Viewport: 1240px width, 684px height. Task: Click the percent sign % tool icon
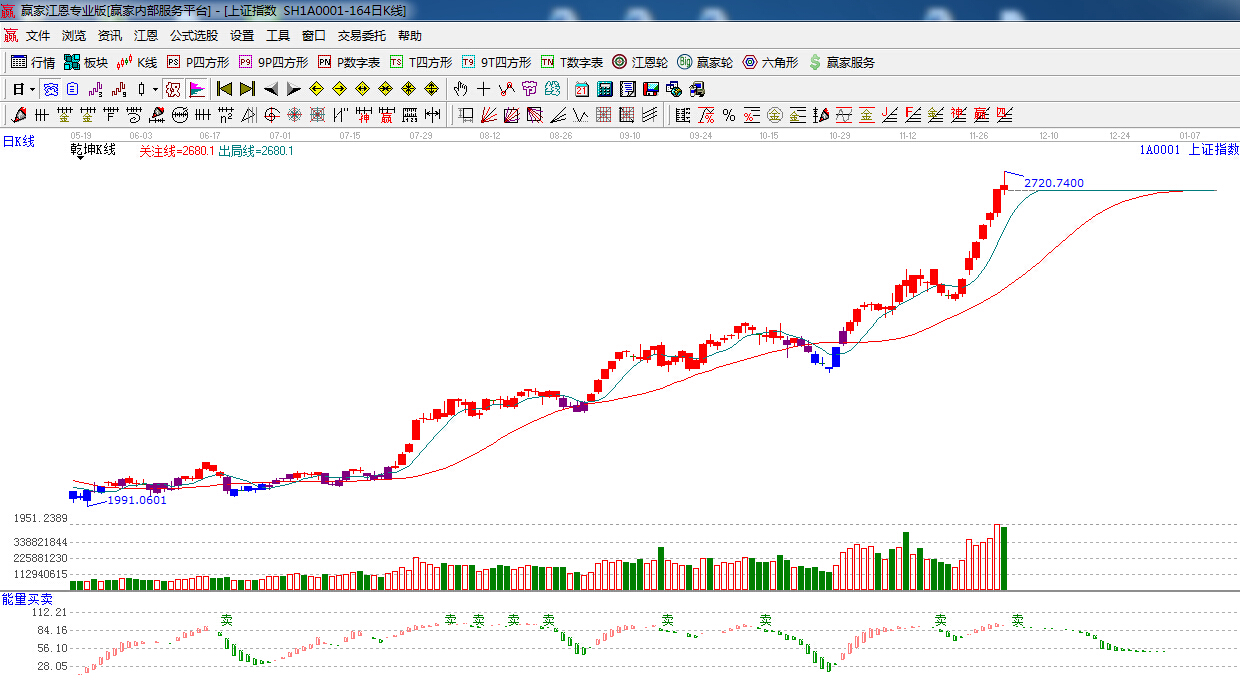tap(729, 115)
